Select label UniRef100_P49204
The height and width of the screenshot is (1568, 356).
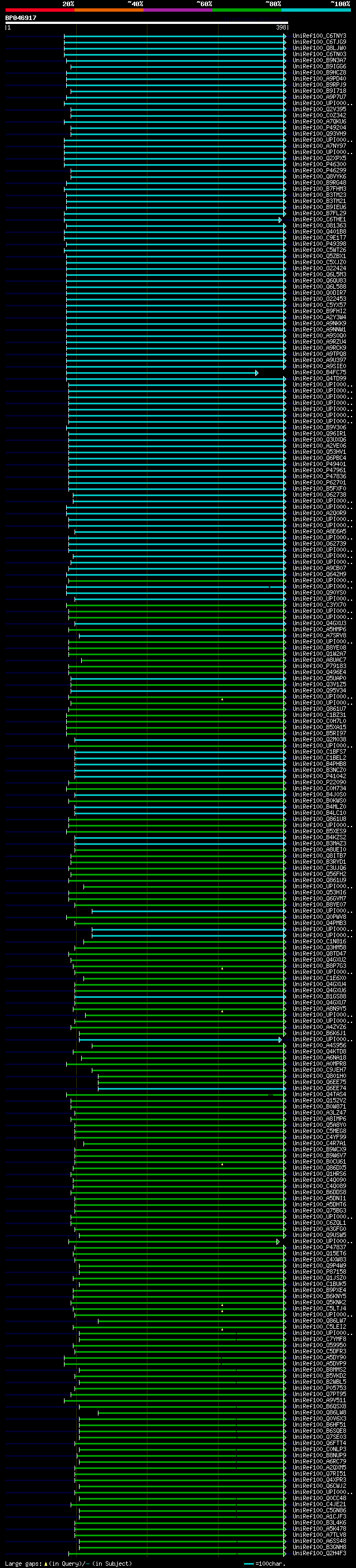(319, 128)
